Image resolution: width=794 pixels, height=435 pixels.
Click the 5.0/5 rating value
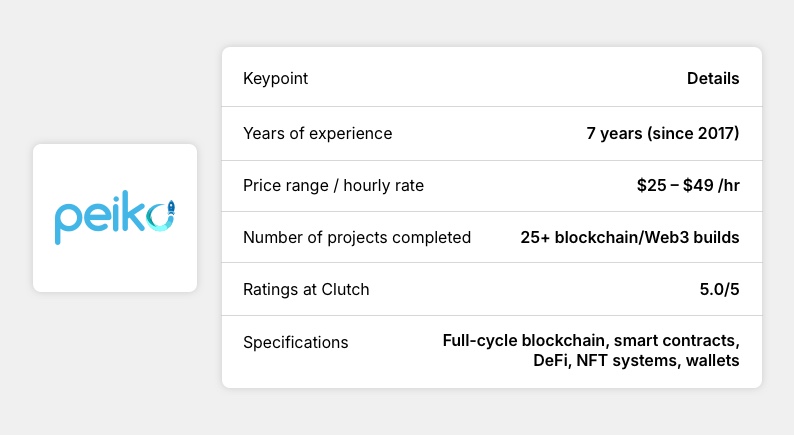point(718,289)
